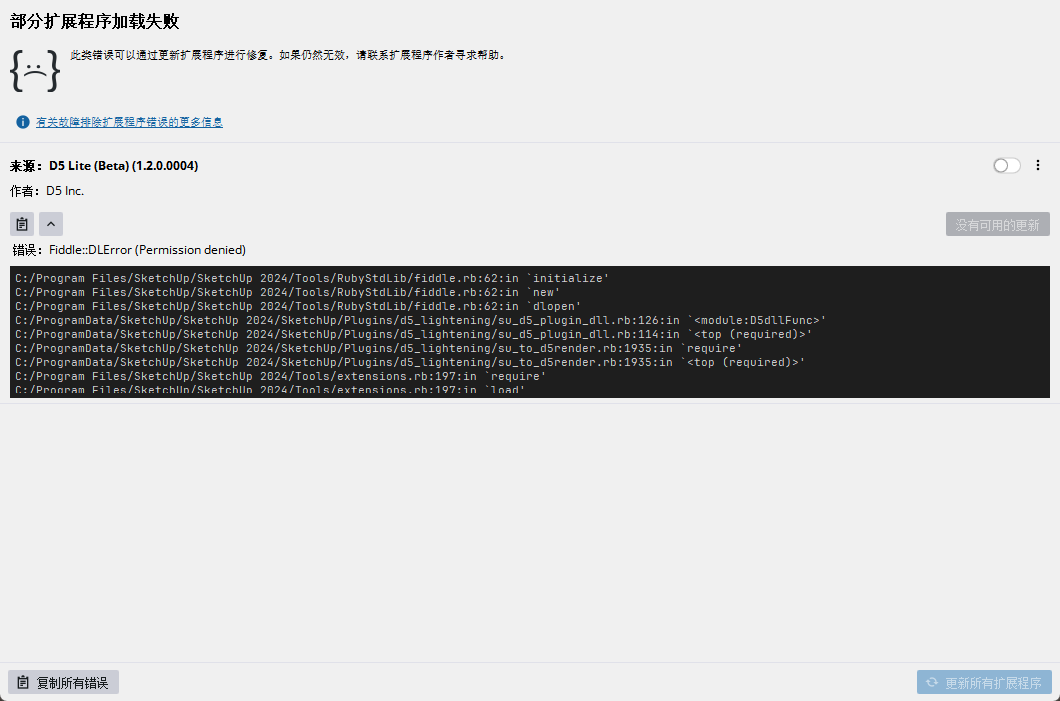
Task: Click the "更新所有扩展程序" button label
Action: (993, 683)
